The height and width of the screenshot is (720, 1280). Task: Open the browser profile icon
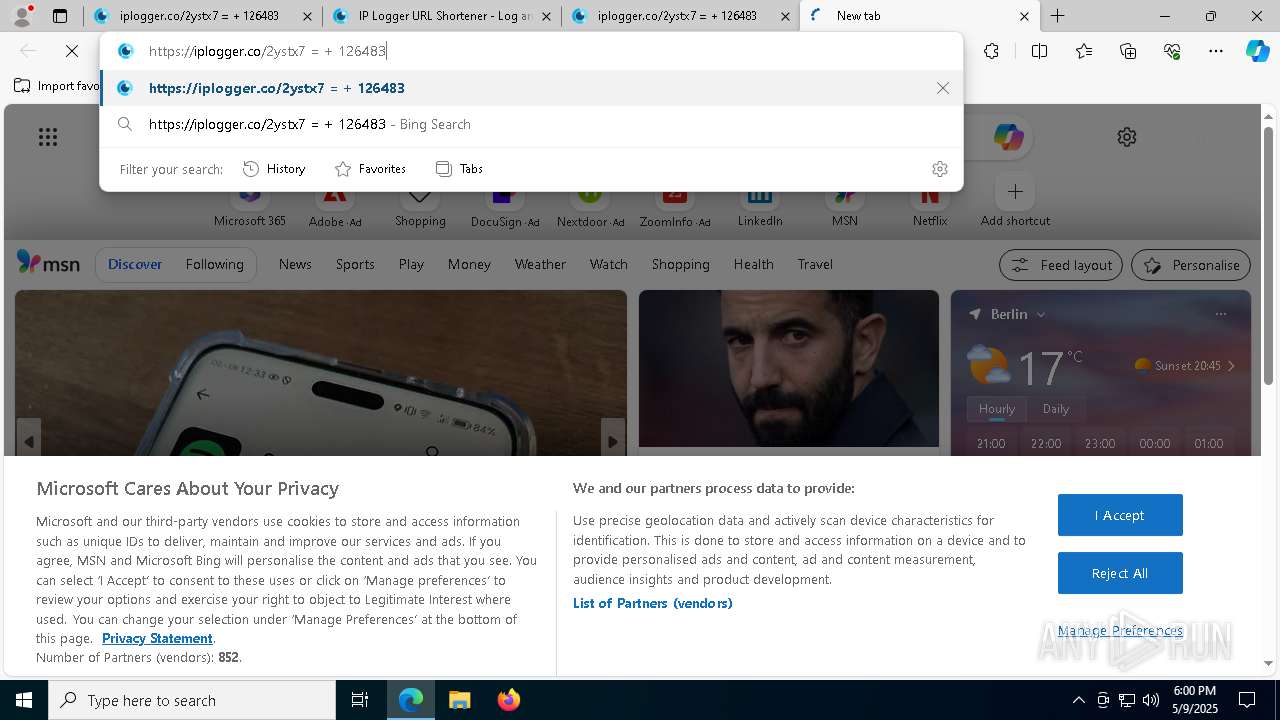[x=21, y=16]
